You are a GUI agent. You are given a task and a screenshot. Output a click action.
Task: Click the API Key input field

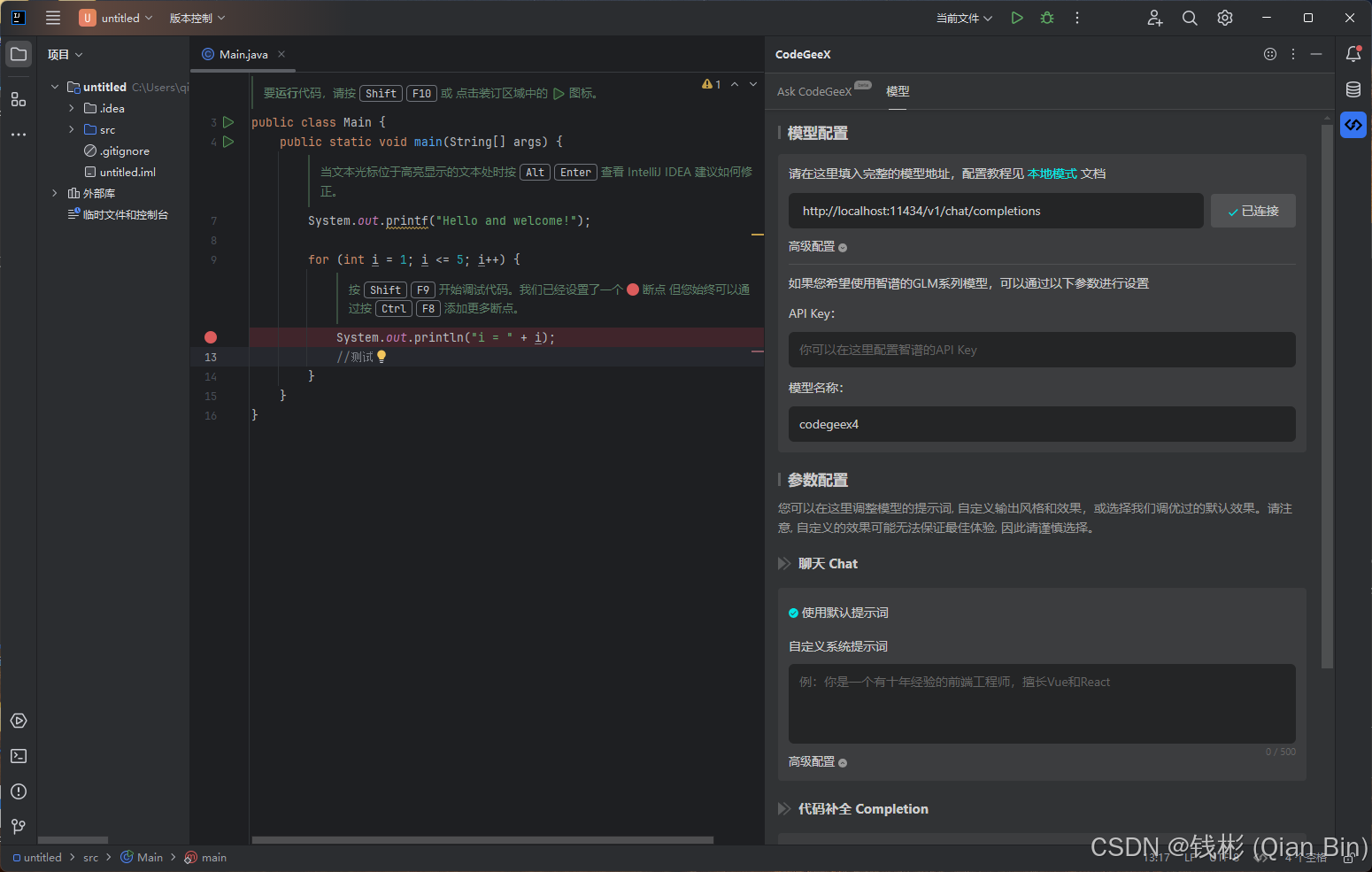(x=1042, y=350)
